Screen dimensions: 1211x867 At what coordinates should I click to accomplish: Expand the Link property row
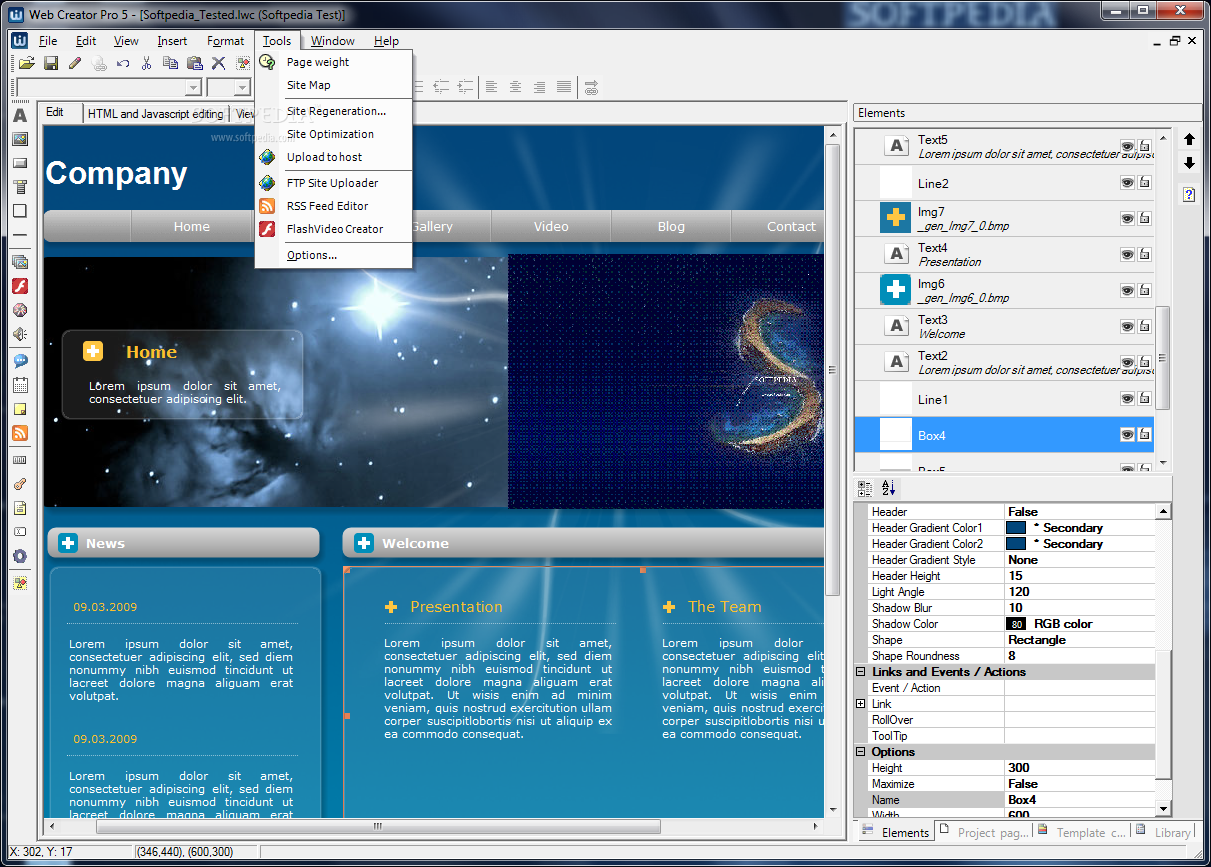click(861, 704)
